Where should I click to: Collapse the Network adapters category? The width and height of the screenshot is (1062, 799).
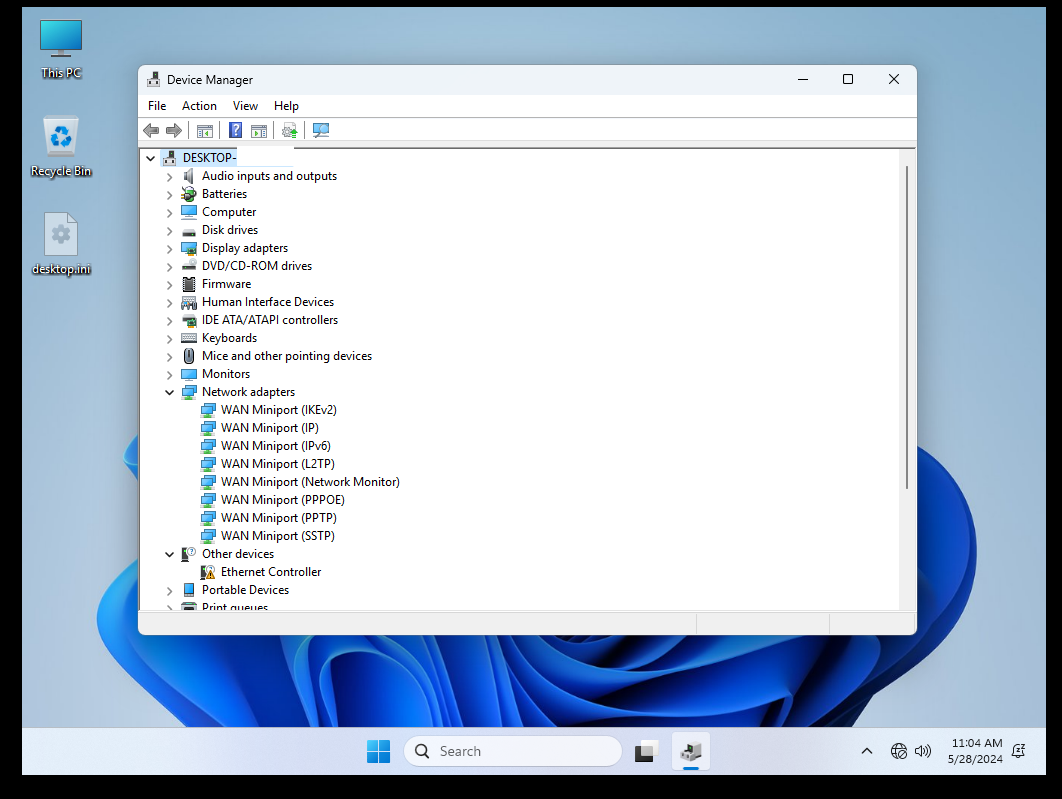click(169, 392)
